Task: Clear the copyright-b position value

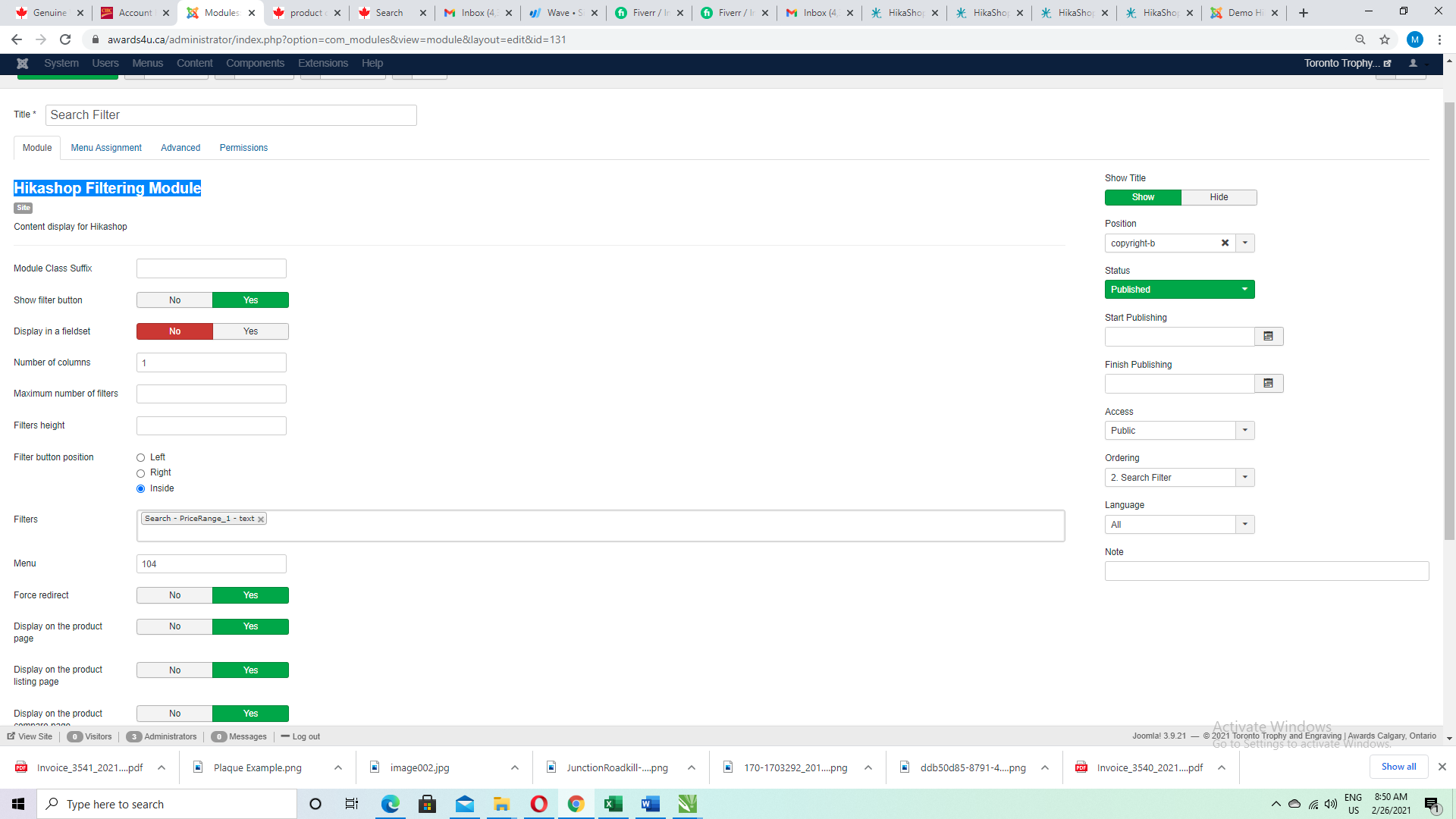Action: pos(1224,243)
